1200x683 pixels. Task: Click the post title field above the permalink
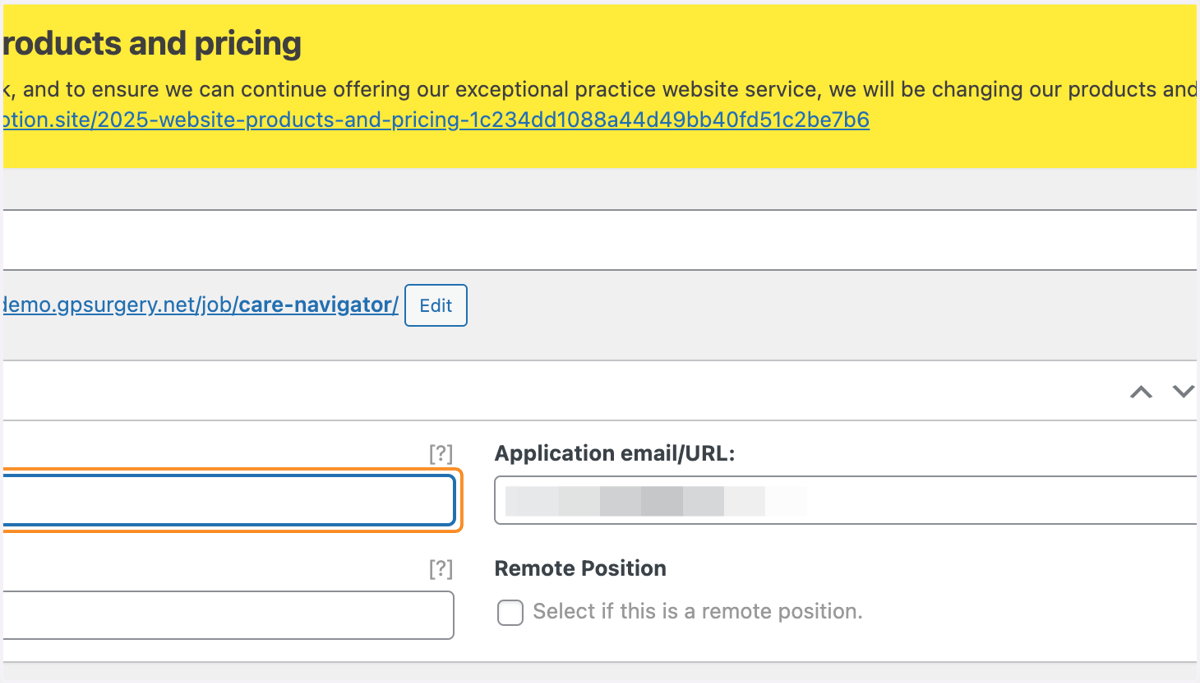tap(600, 240)
